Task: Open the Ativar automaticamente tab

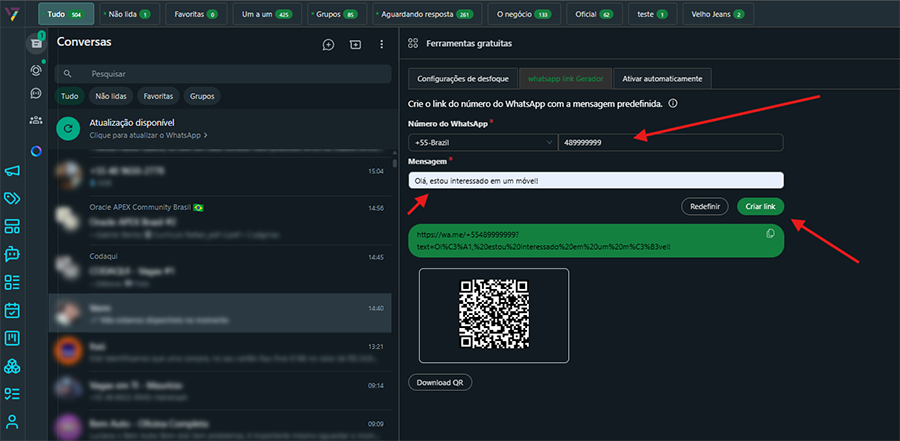Action: pos(662,78)
